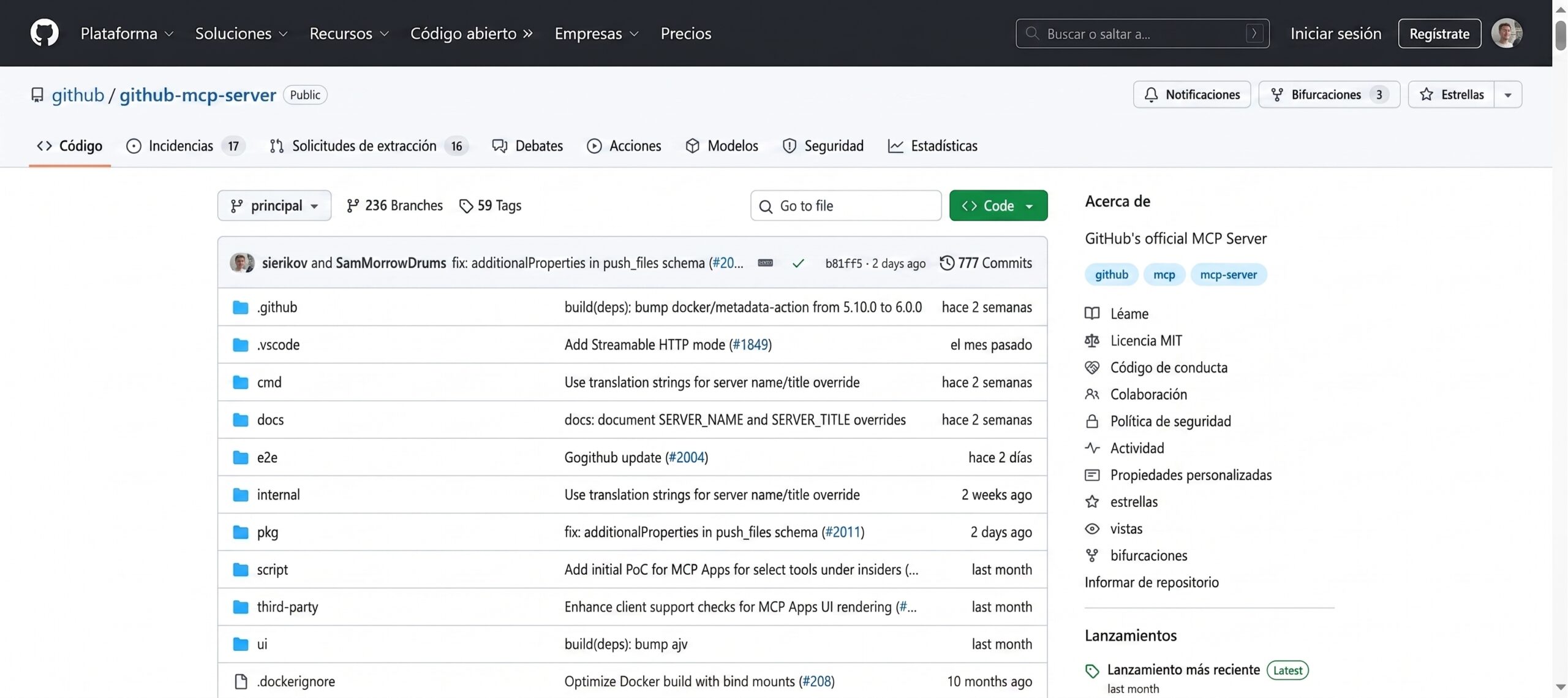This screenshot has width=1568, height=698.
Task: Open the Acciones tab
Action: point(624,146)
